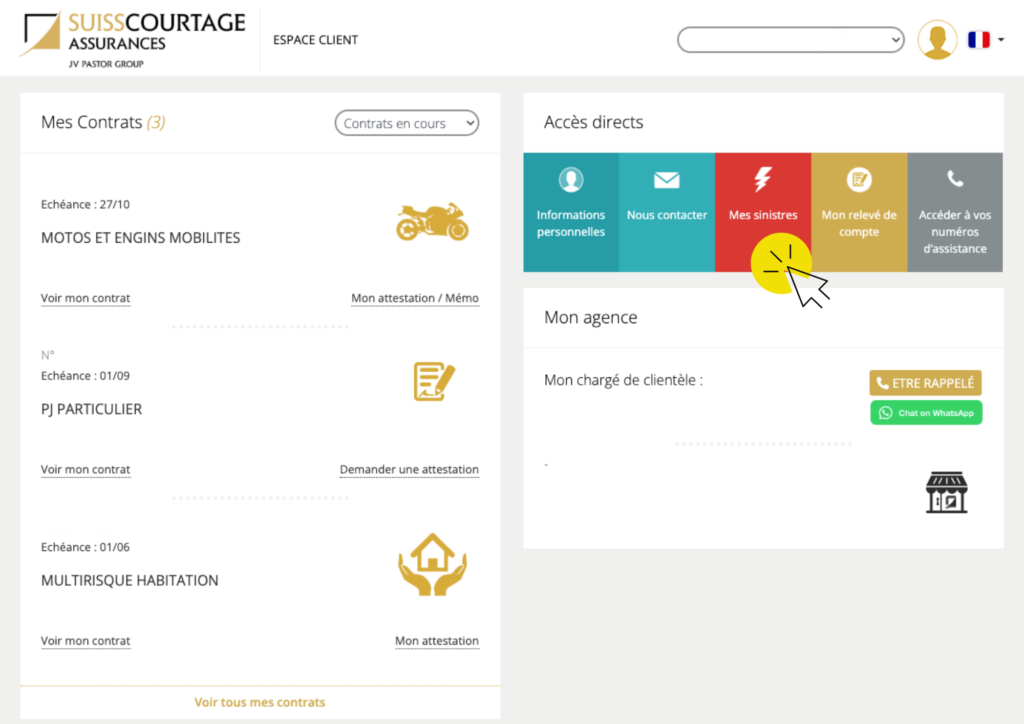
Task: Click Demander une attestation link
Action: click(409, 470)
